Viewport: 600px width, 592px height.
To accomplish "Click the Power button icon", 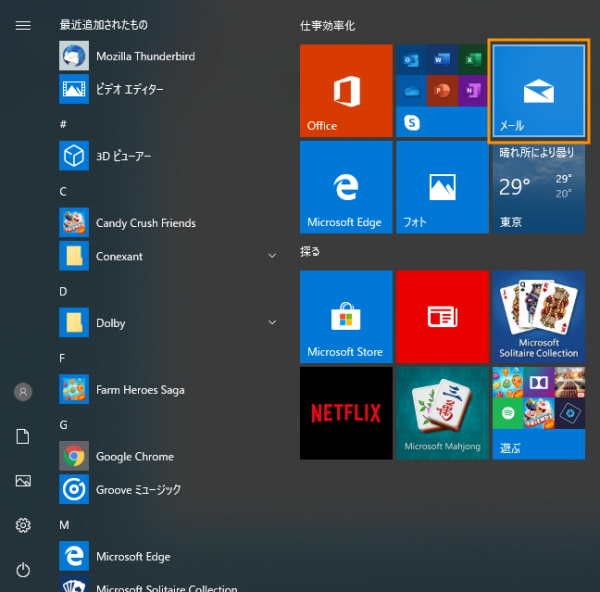I will tap(23, 570).
